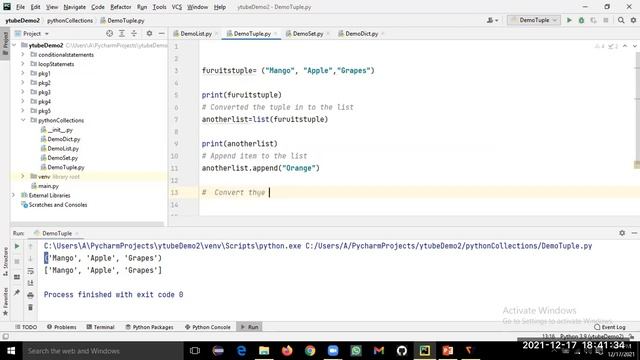The image size is (640, 360).
Task: Toggle soft-wrap in Run panel
Action: click(x=31, y=271)
